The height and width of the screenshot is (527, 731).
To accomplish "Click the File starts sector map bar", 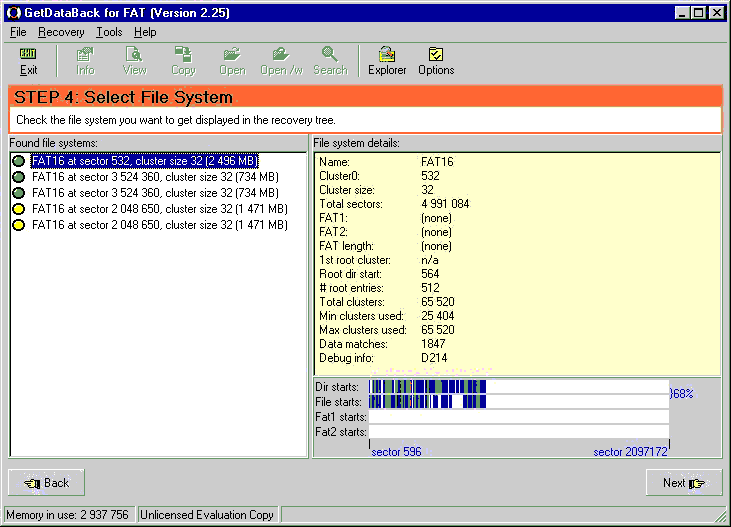I will click(x=519, y=402).
